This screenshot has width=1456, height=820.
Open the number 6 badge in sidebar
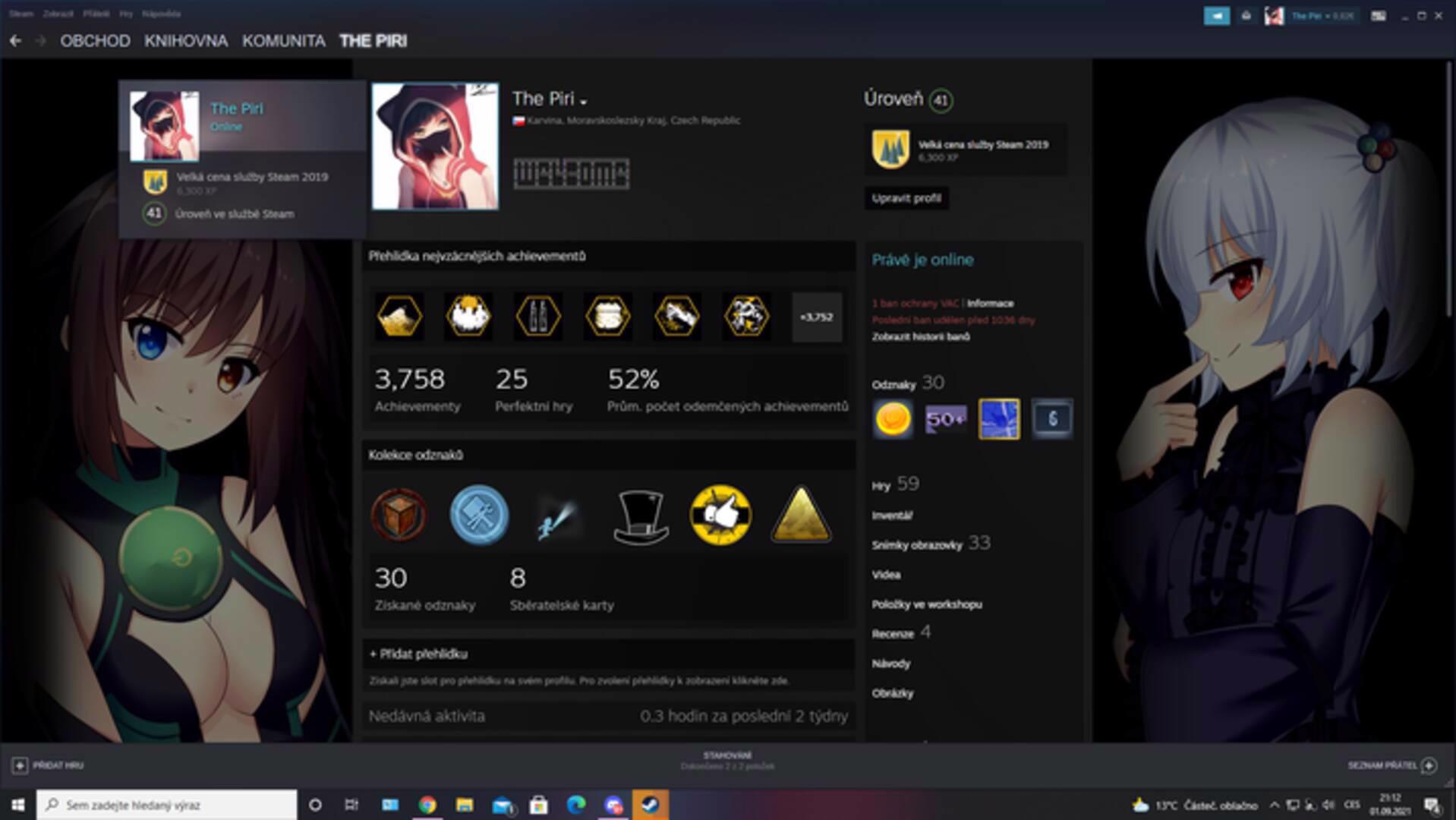[x=1052, y=418]
